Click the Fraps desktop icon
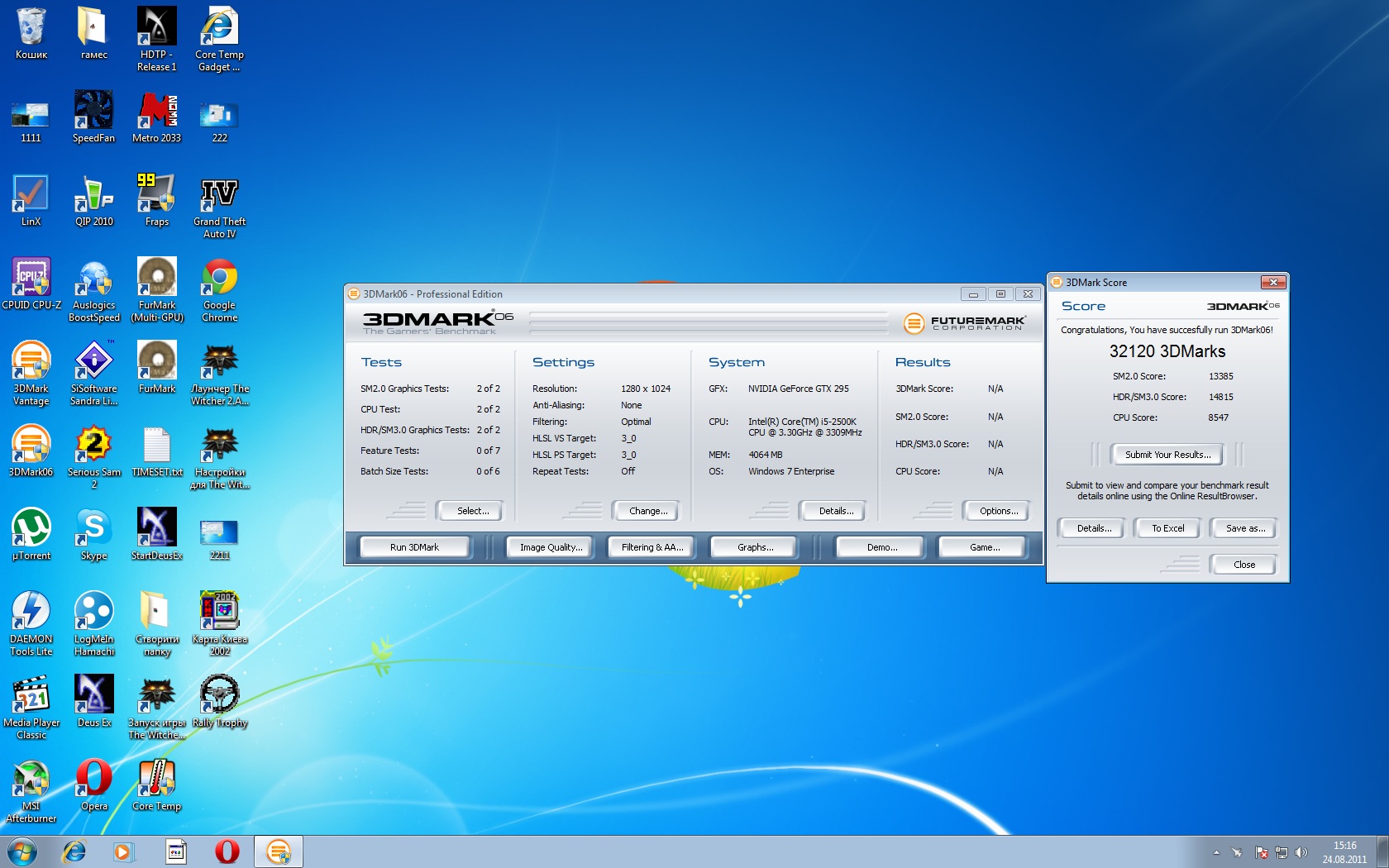The width and height of the screenshot is (1389, 868). (x=157, y=200)
